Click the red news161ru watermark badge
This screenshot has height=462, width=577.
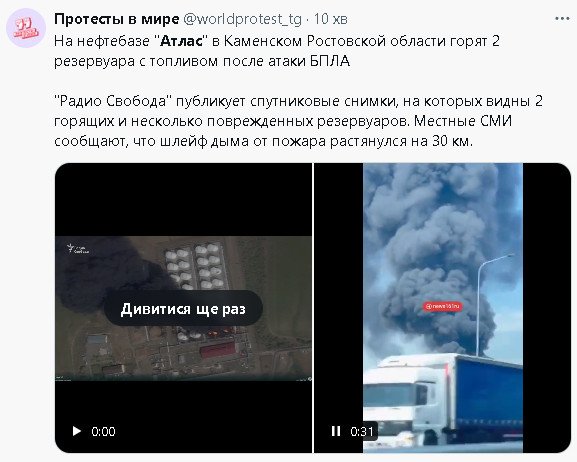(x=443, y=306)
